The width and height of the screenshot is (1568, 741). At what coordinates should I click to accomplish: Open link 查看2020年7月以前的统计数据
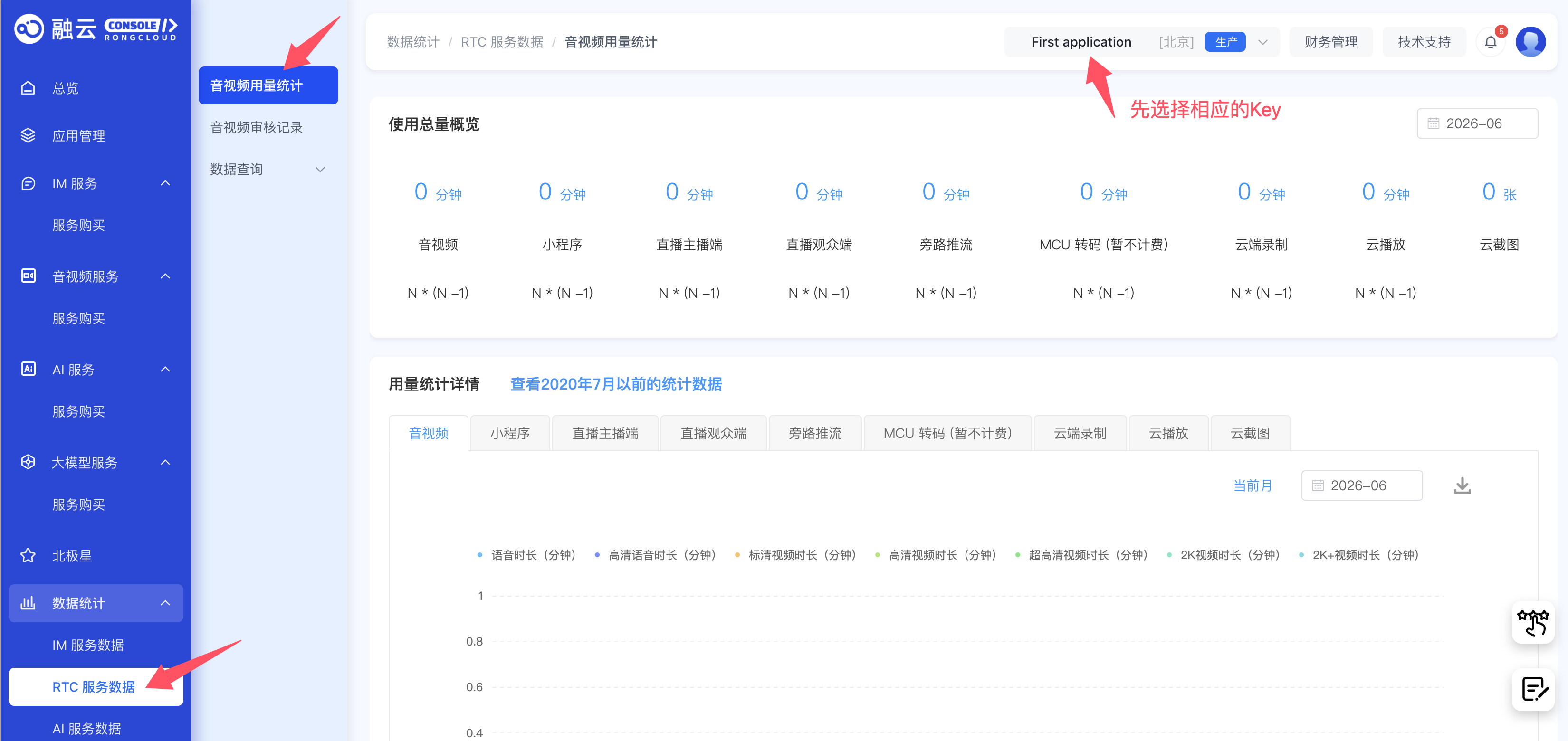coord(616,384)
